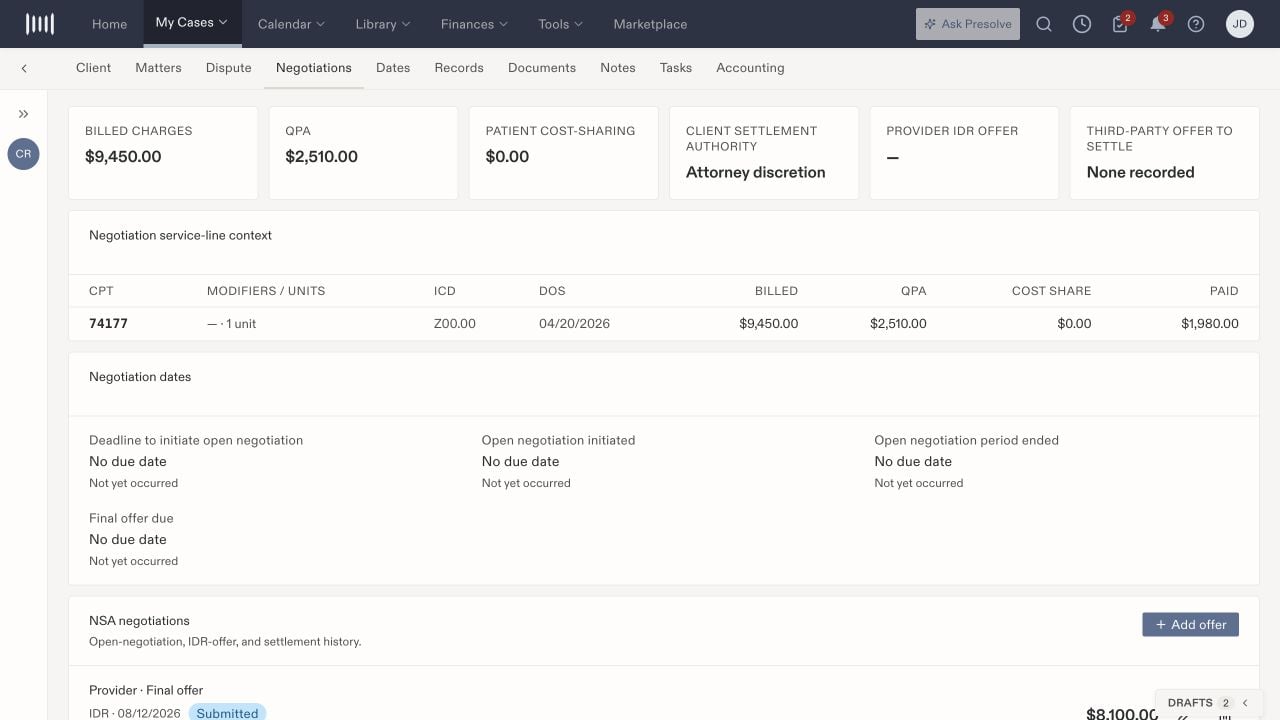Open the Library dropdown menu
1280x720 pixels.
[383, 24]
